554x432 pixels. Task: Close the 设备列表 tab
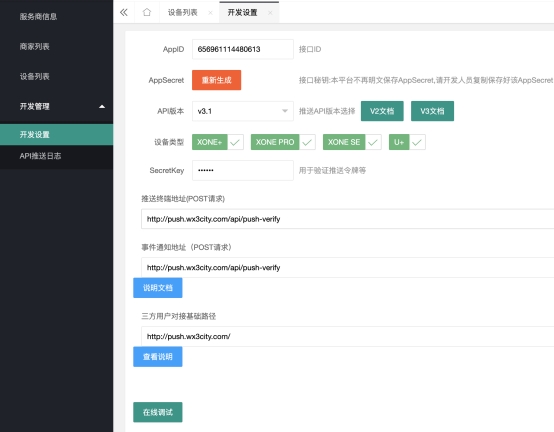click(x=210, y=13)
